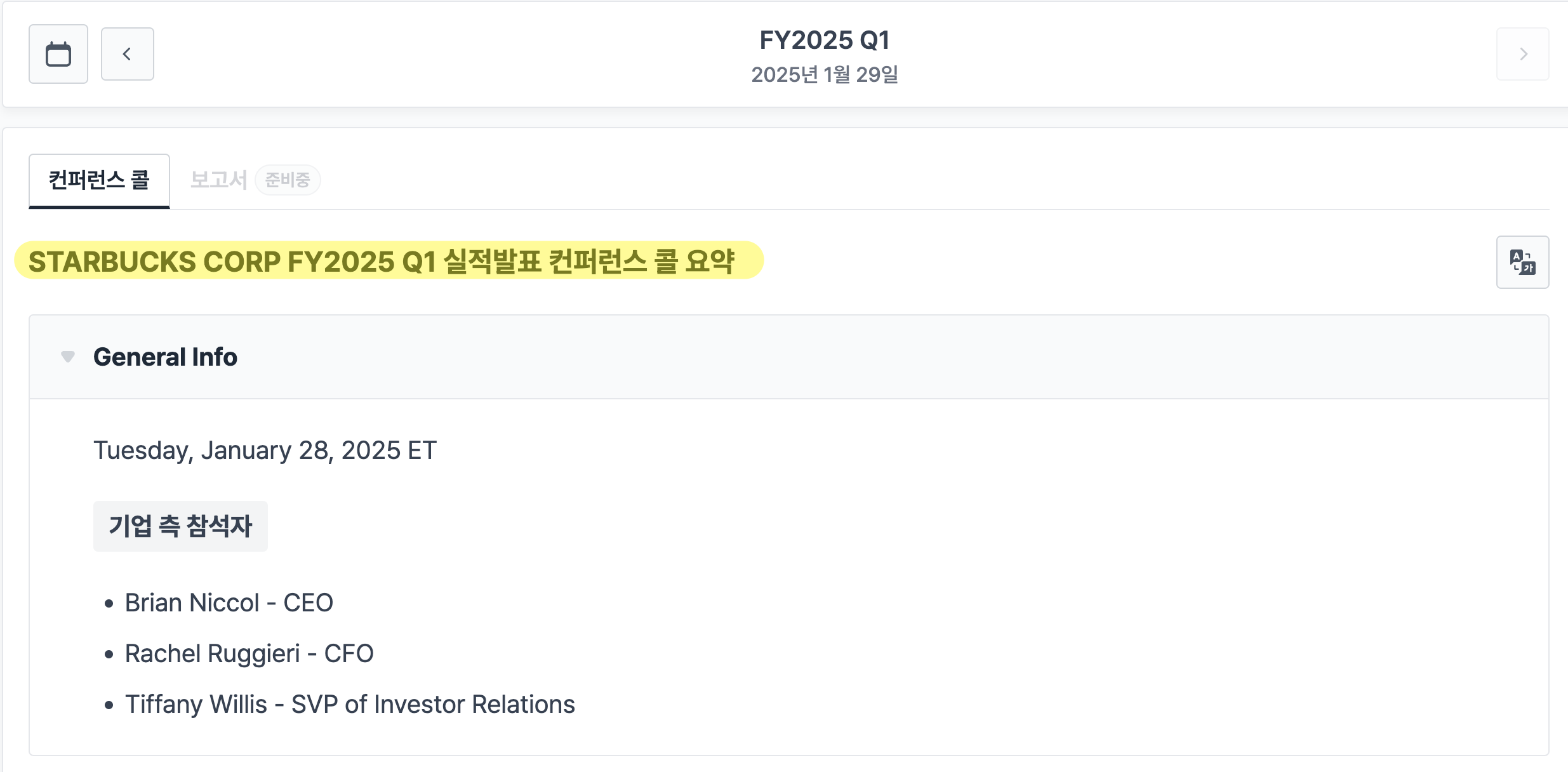Open the calendar date picker

(58, 54)
